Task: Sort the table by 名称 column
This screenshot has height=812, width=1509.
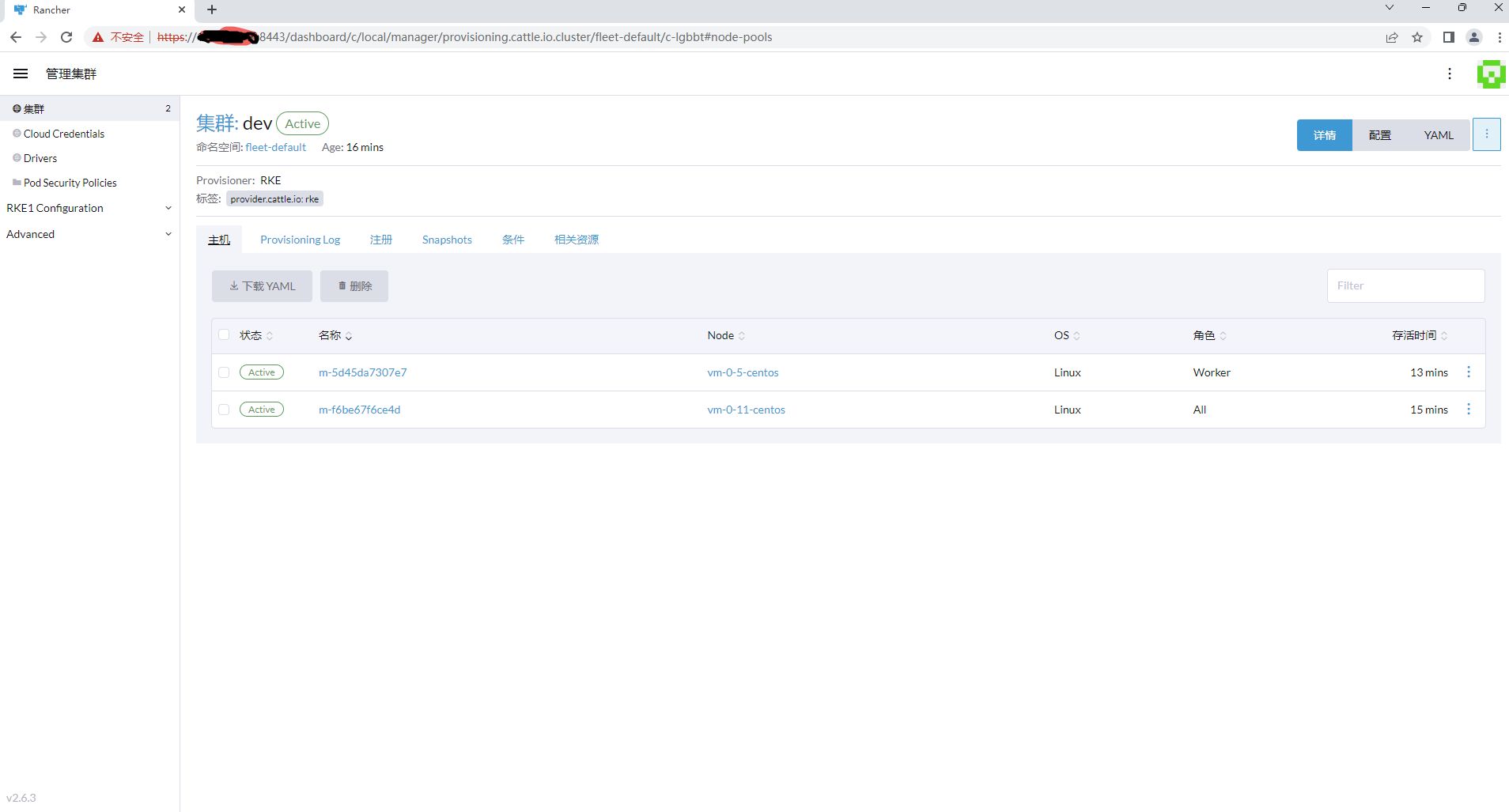Action: pos(335,335)
